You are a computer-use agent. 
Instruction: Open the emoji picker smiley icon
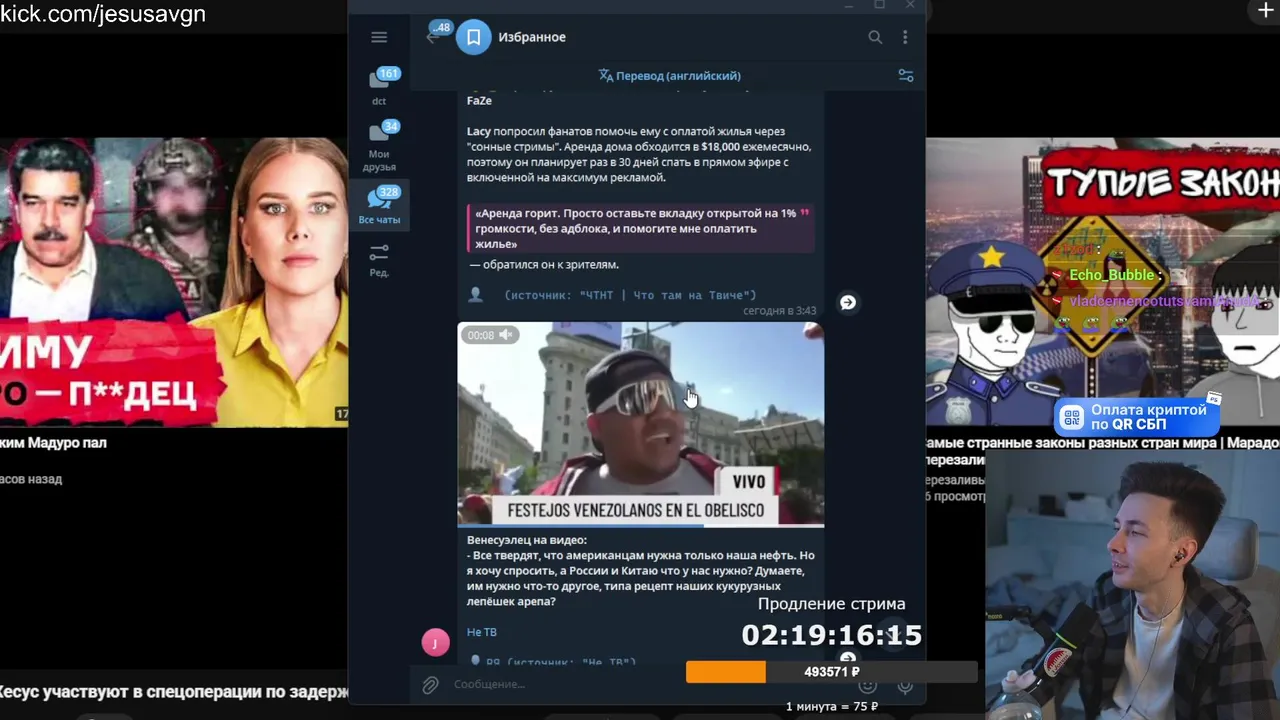pyautogui.click(x=867, y=686)
